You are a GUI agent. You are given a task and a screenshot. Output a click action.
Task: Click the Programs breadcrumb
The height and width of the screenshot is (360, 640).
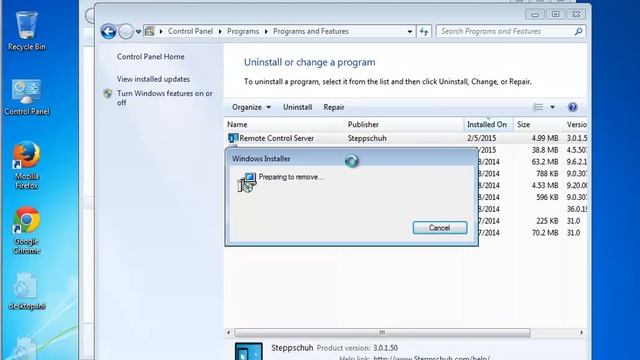pyautogui.click(x=243, y=31)
